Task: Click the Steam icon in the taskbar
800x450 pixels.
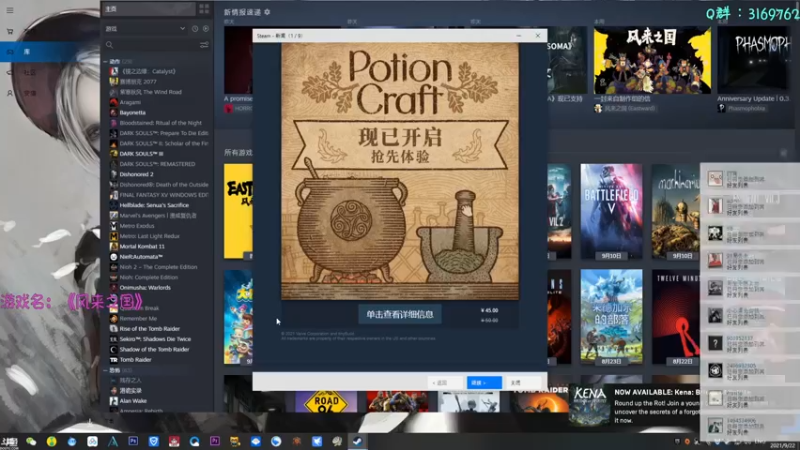Action: 358,441
